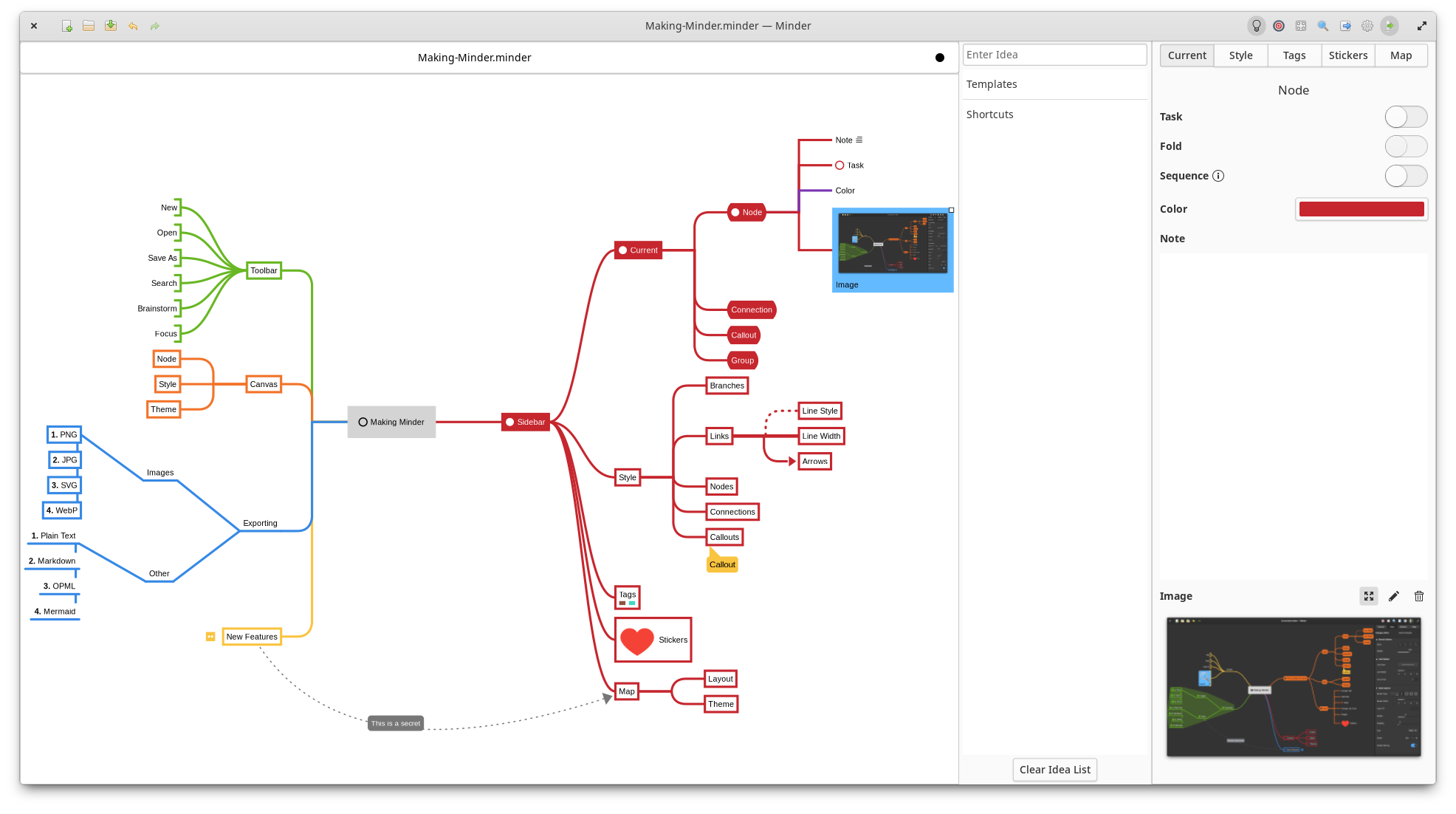Enable Focus mode with the target icon
Image resolution: width=1456 pixels, height=814 pixels.
1279,26
